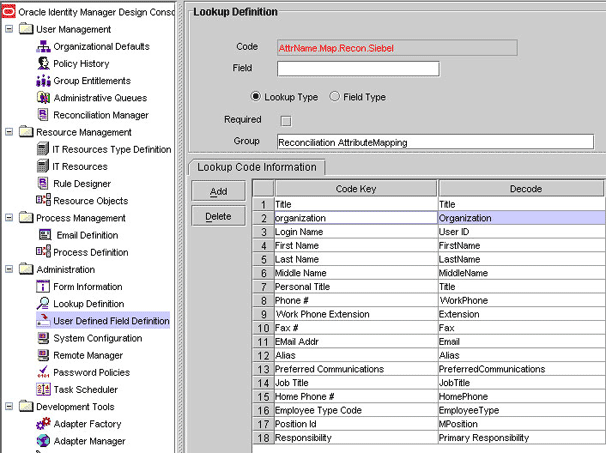Click the 'EMail Addr' code key cell
The height and width of the screenshot is (453, 606).
pos(356,342)
